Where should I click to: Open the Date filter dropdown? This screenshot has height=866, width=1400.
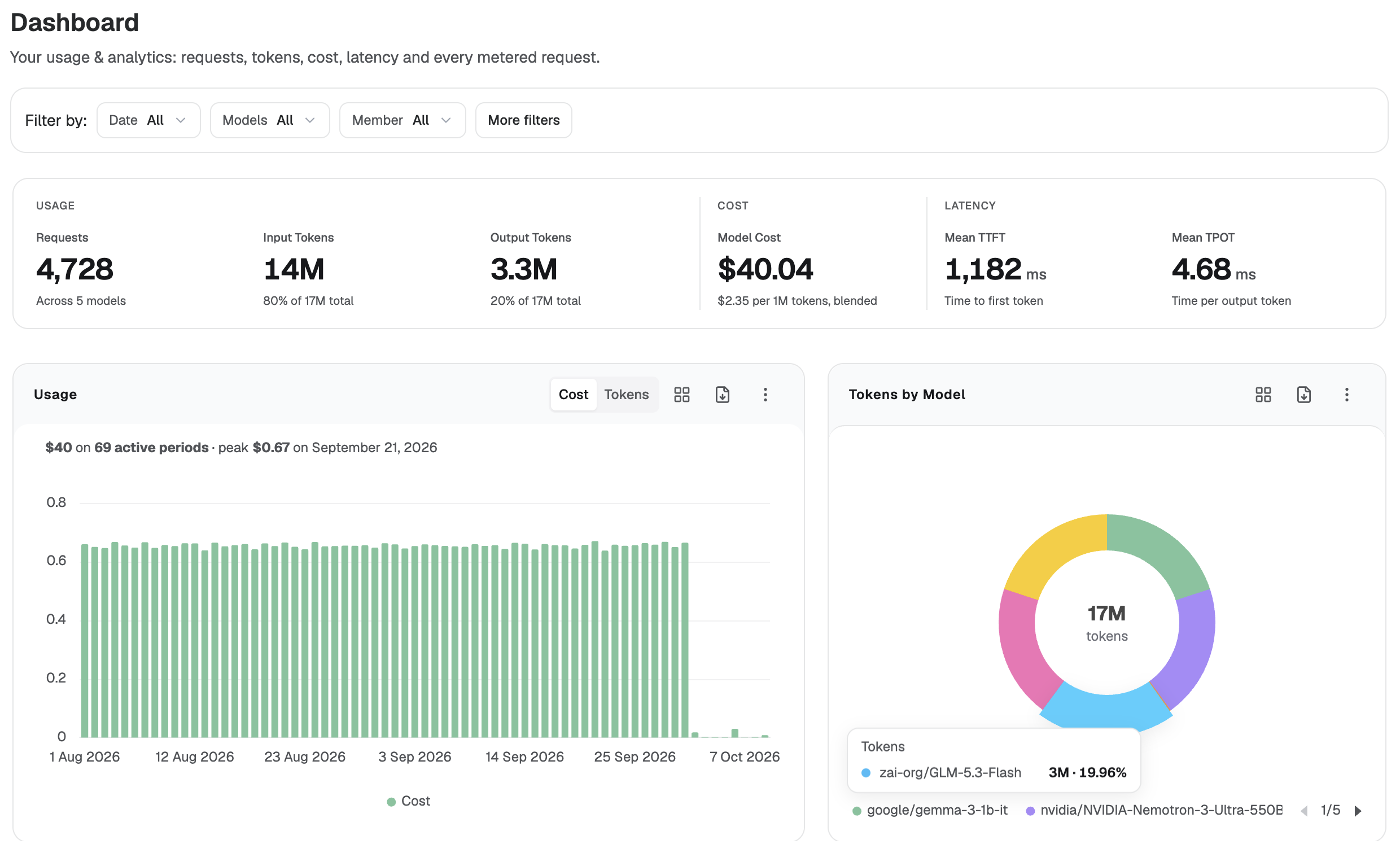tap(148, 120)
